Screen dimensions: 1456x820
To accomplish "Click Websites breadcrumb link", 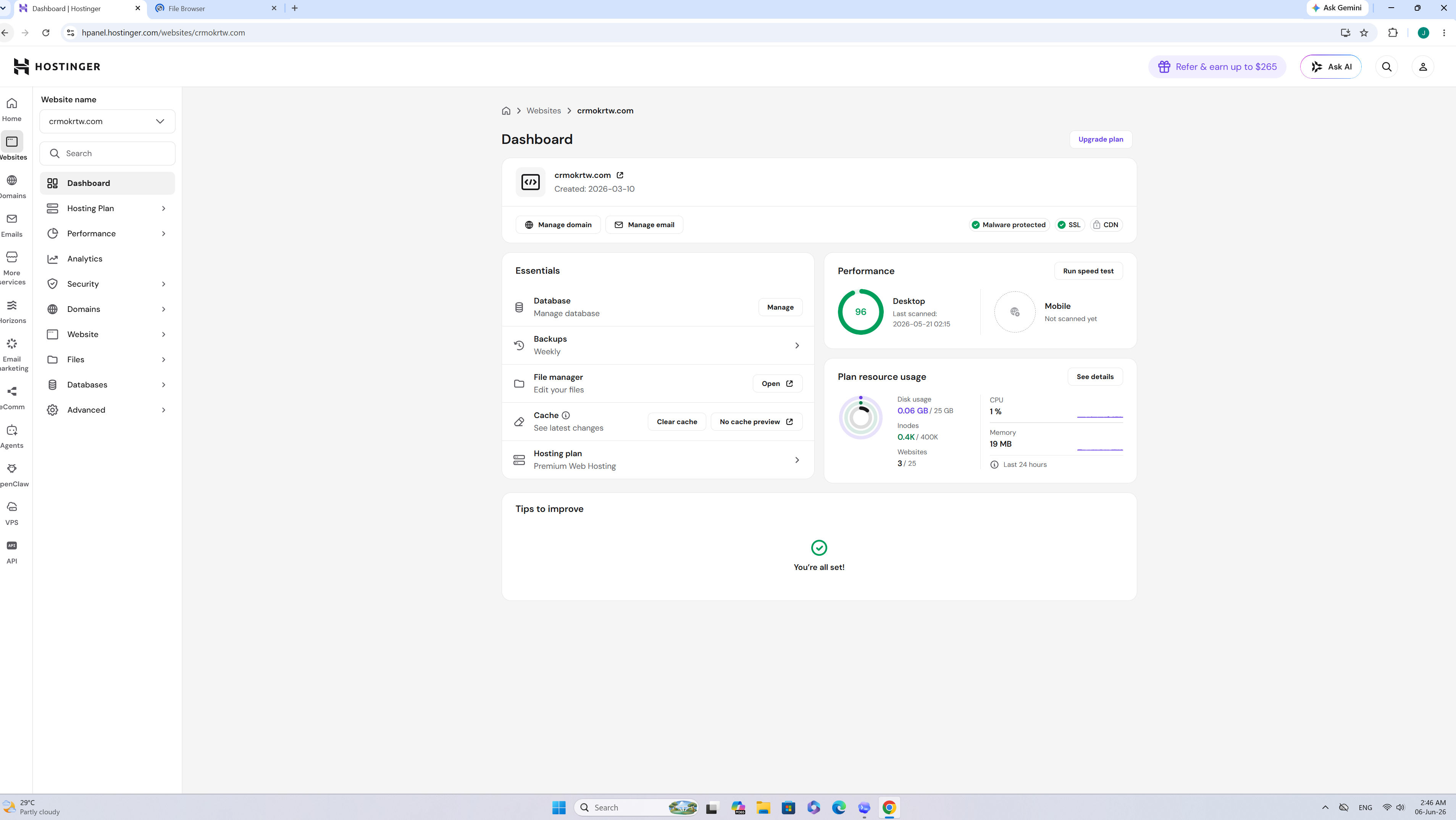I will click(x=544, y=111).
